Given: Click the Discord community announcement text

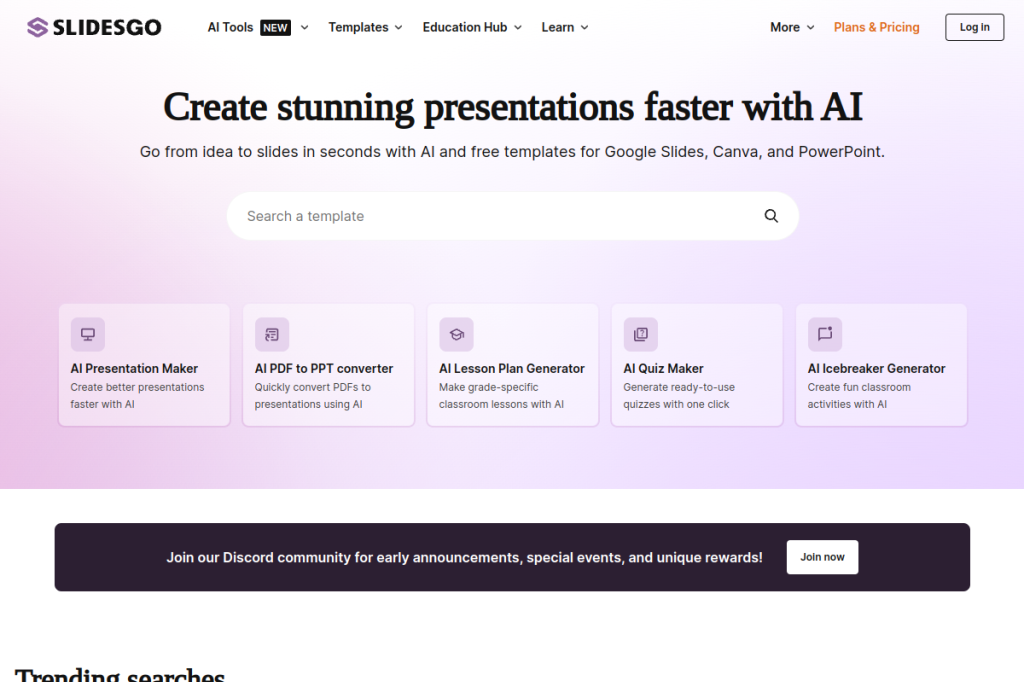Looking at the screenshot, I should (x=464, y=557).
